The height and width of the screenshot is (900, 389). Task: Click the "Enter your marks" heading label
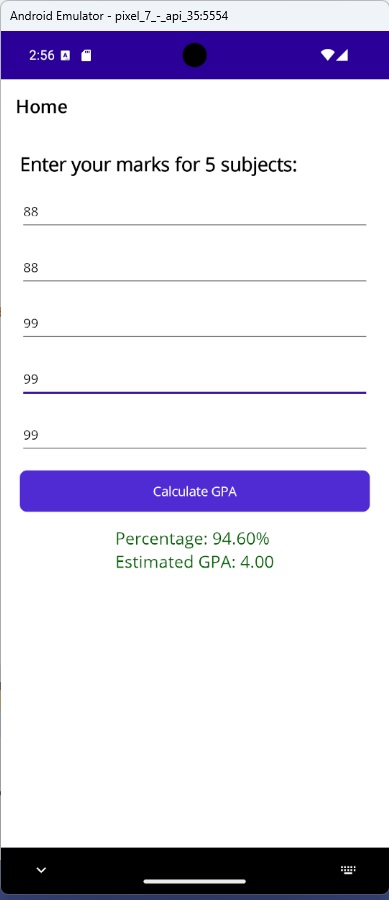[159, 165]
